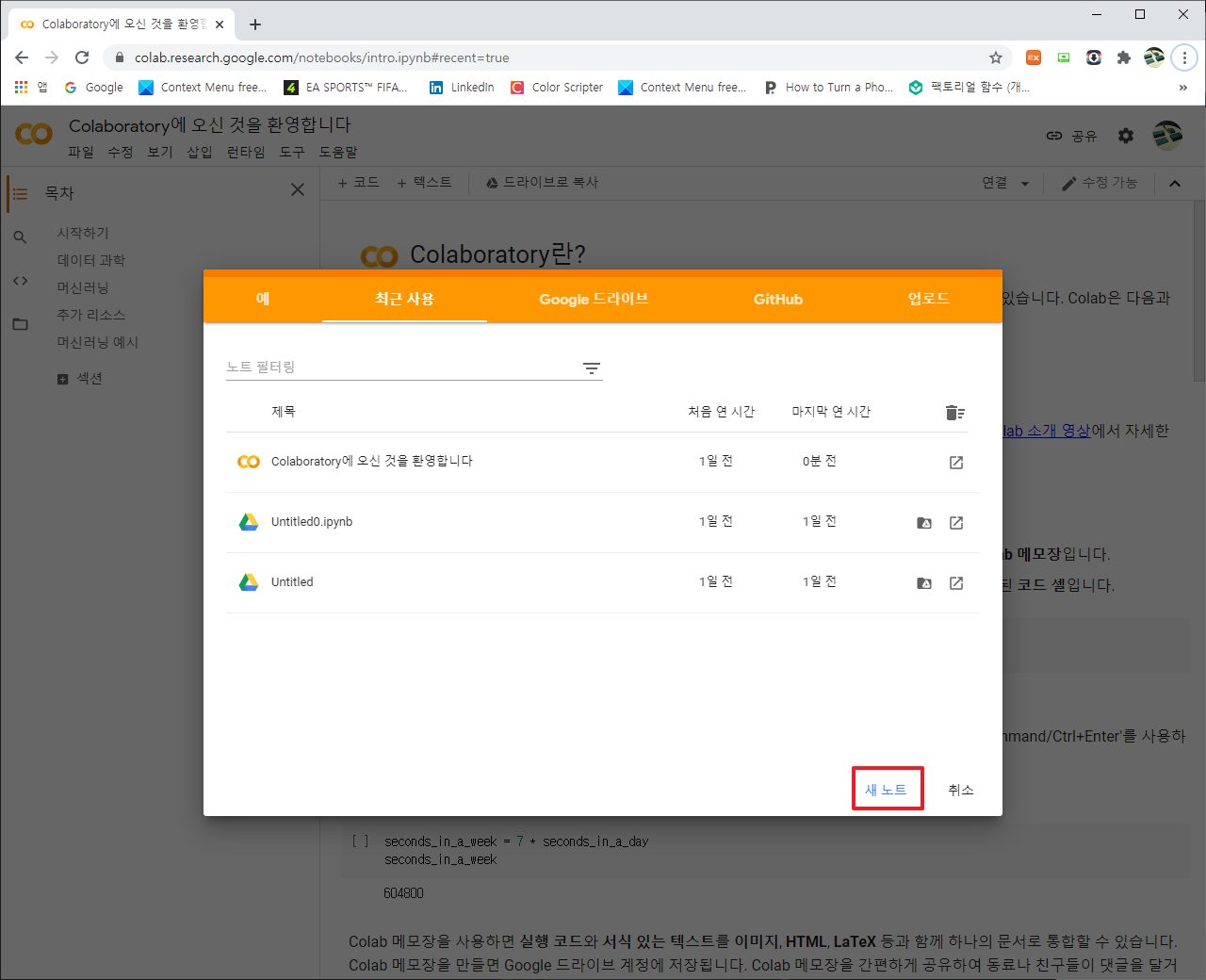Screen dimensions: 1206x980
Task: Click the new notebook button 새 노트
Action: (x=887, y=790)
